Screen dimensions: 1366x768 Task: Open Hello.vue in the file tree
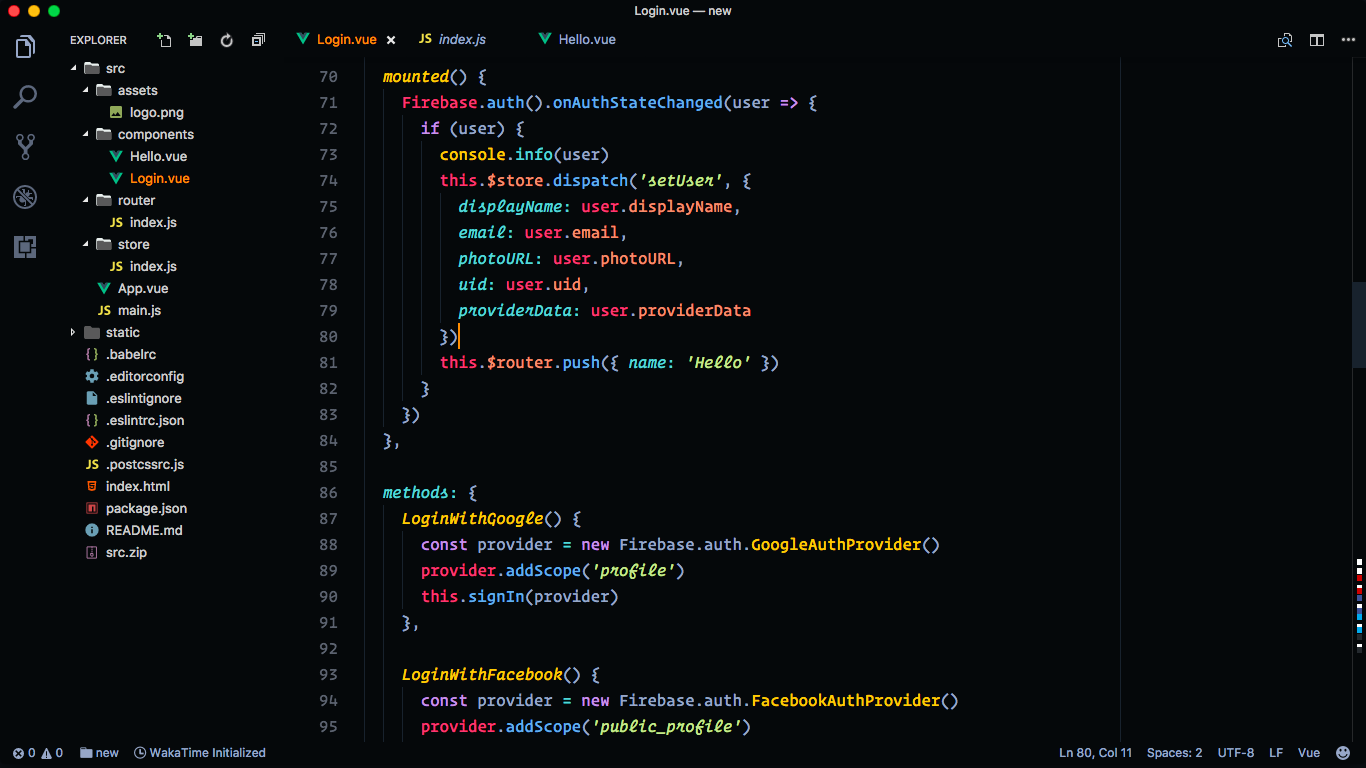158,156
